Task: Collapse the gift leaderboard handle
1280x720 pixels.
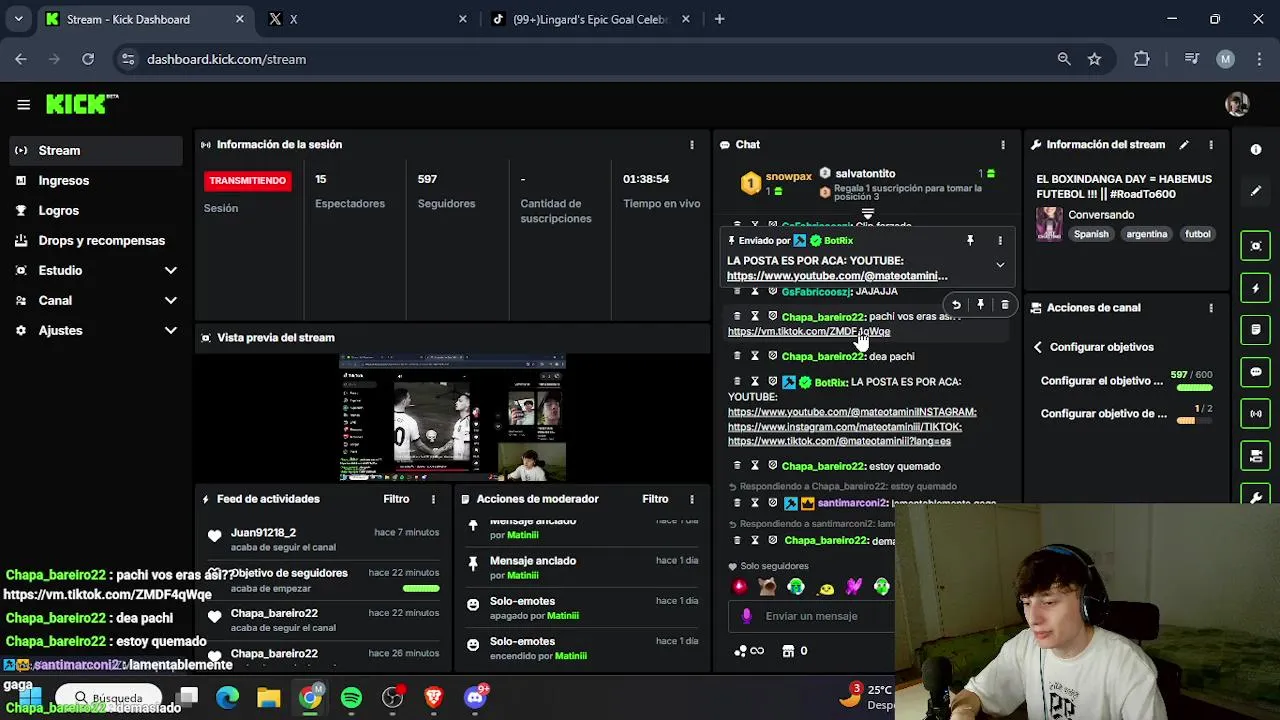Action: coord(867,214)
